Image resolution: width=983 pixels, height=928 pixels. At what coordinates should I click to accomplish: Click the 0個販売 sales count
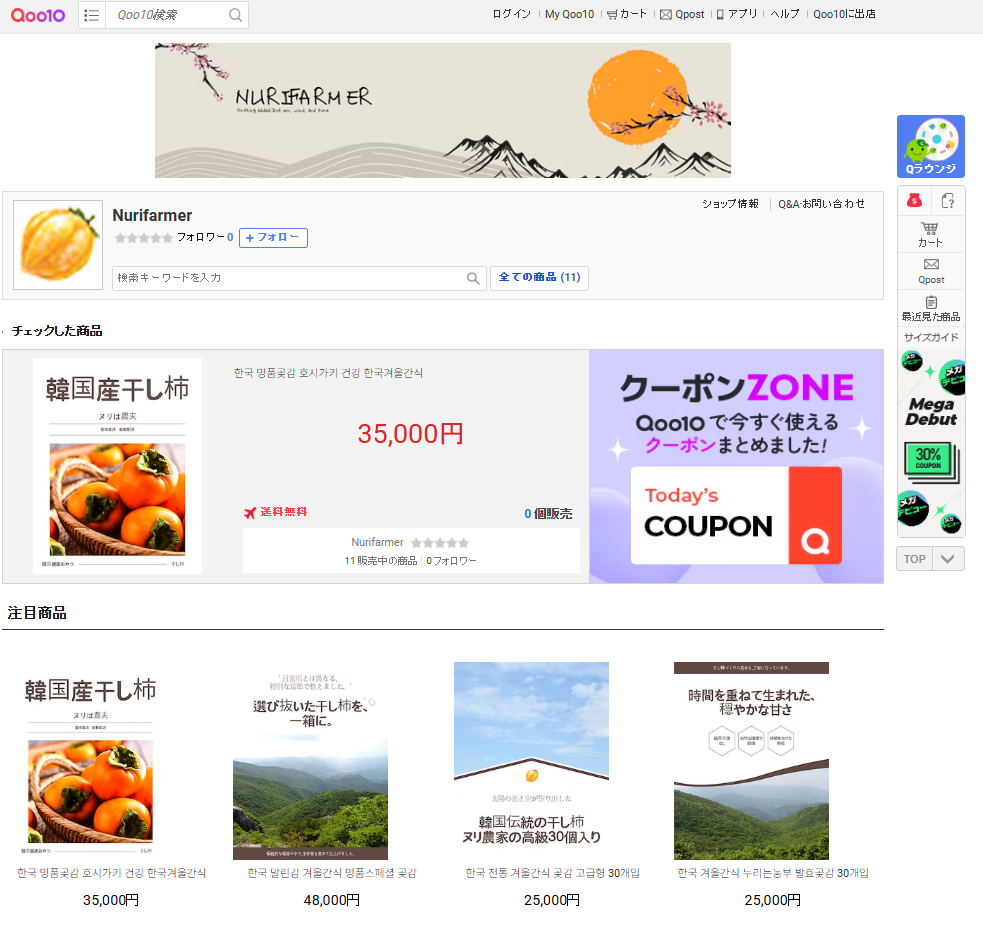tap(548, 514)
